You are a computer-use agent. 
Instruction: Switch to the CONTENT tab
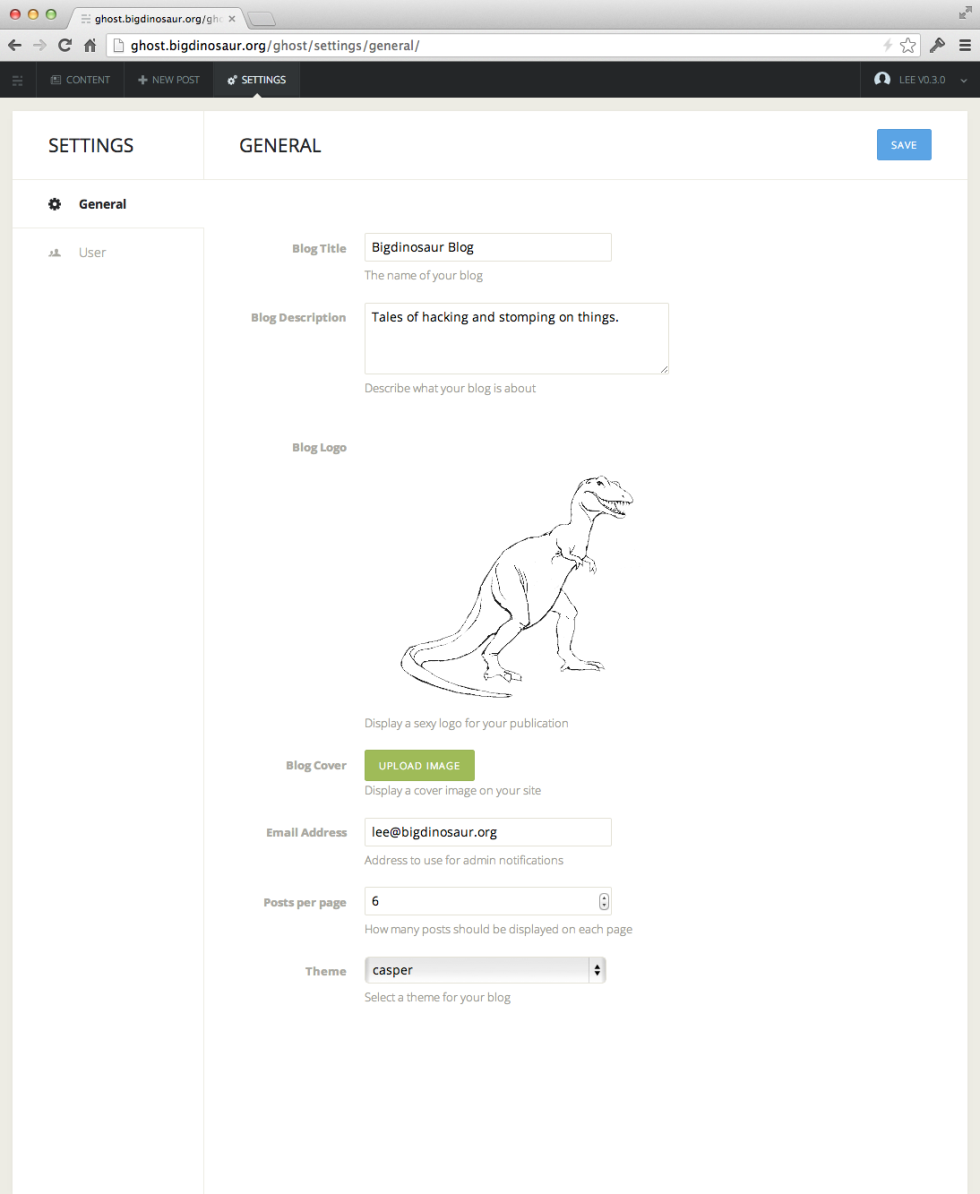click(x=80, y=79)
